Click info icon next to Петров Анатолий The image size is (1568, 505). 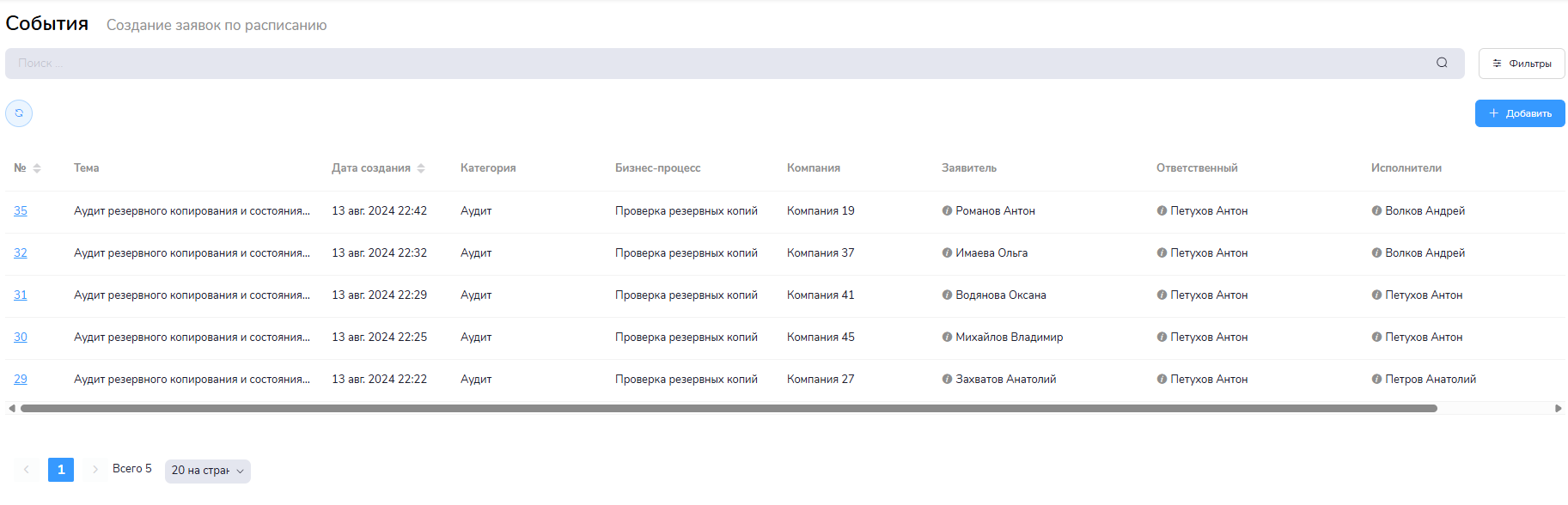(1376, 379)
